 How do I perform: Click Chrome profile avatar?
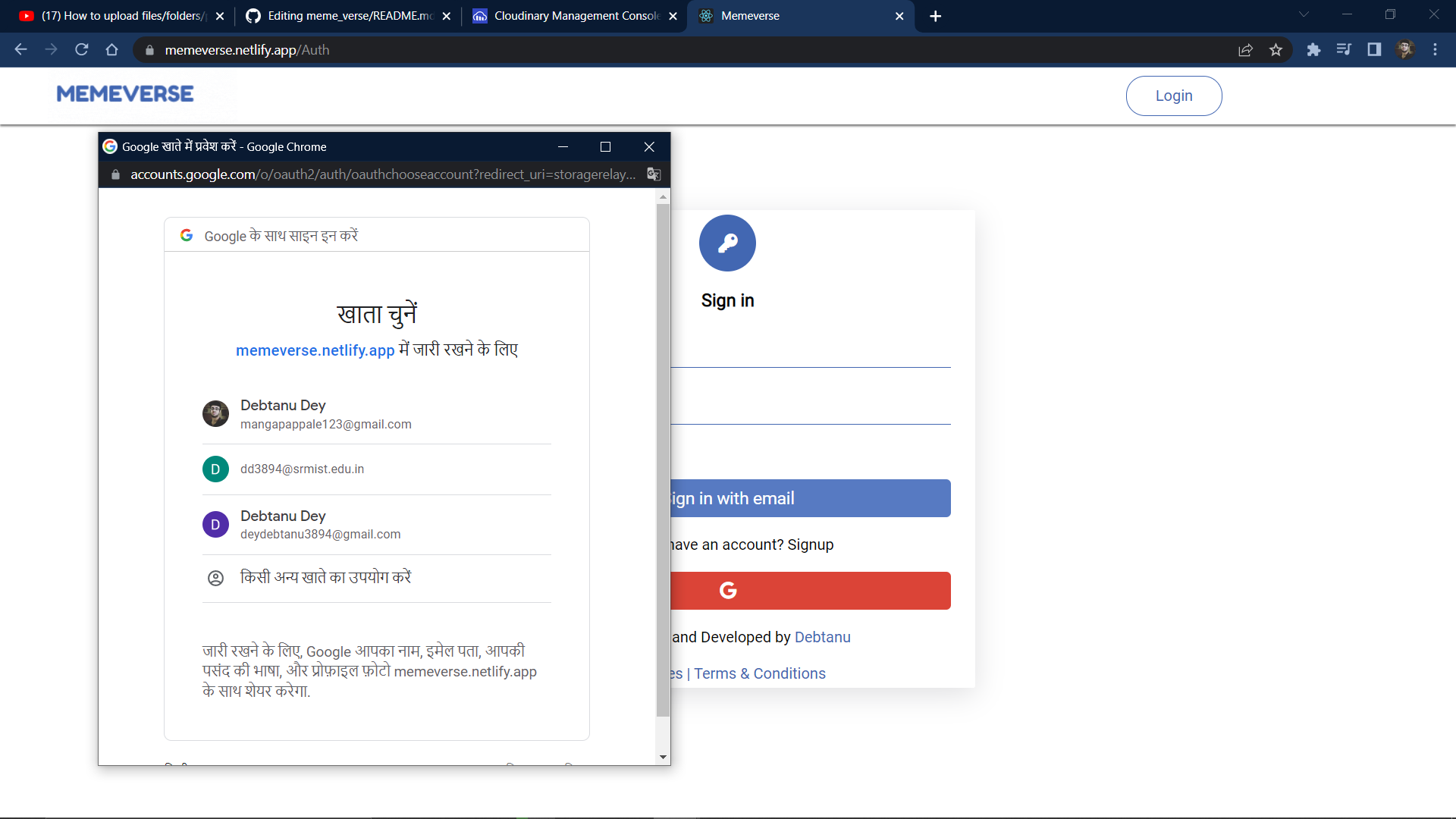tap(1404, 50)
